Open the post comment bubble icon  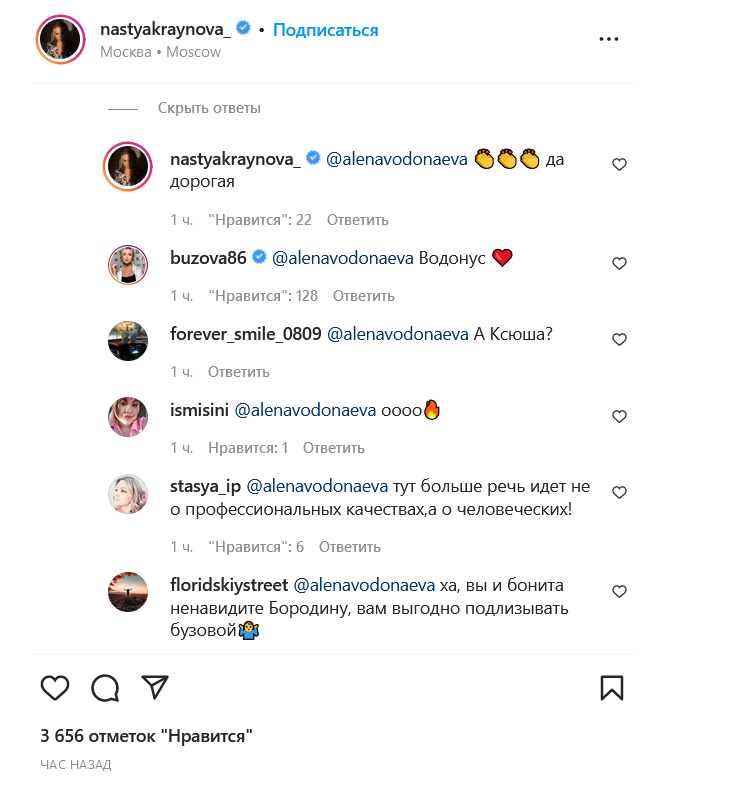105,687
